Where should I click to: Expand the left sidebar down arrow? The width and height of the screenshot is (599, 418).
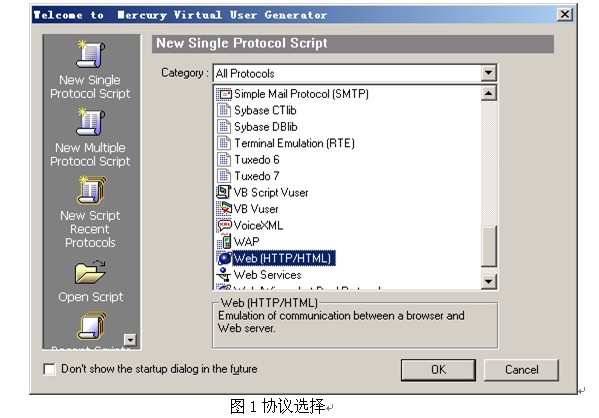130,340
